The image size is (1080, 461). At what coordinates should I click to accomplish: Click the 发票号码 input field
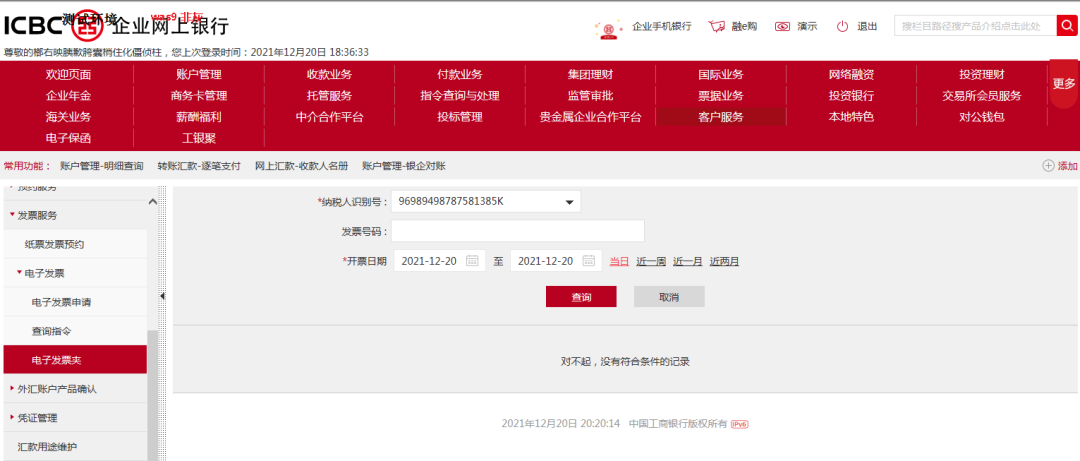[x=517, y=231]
